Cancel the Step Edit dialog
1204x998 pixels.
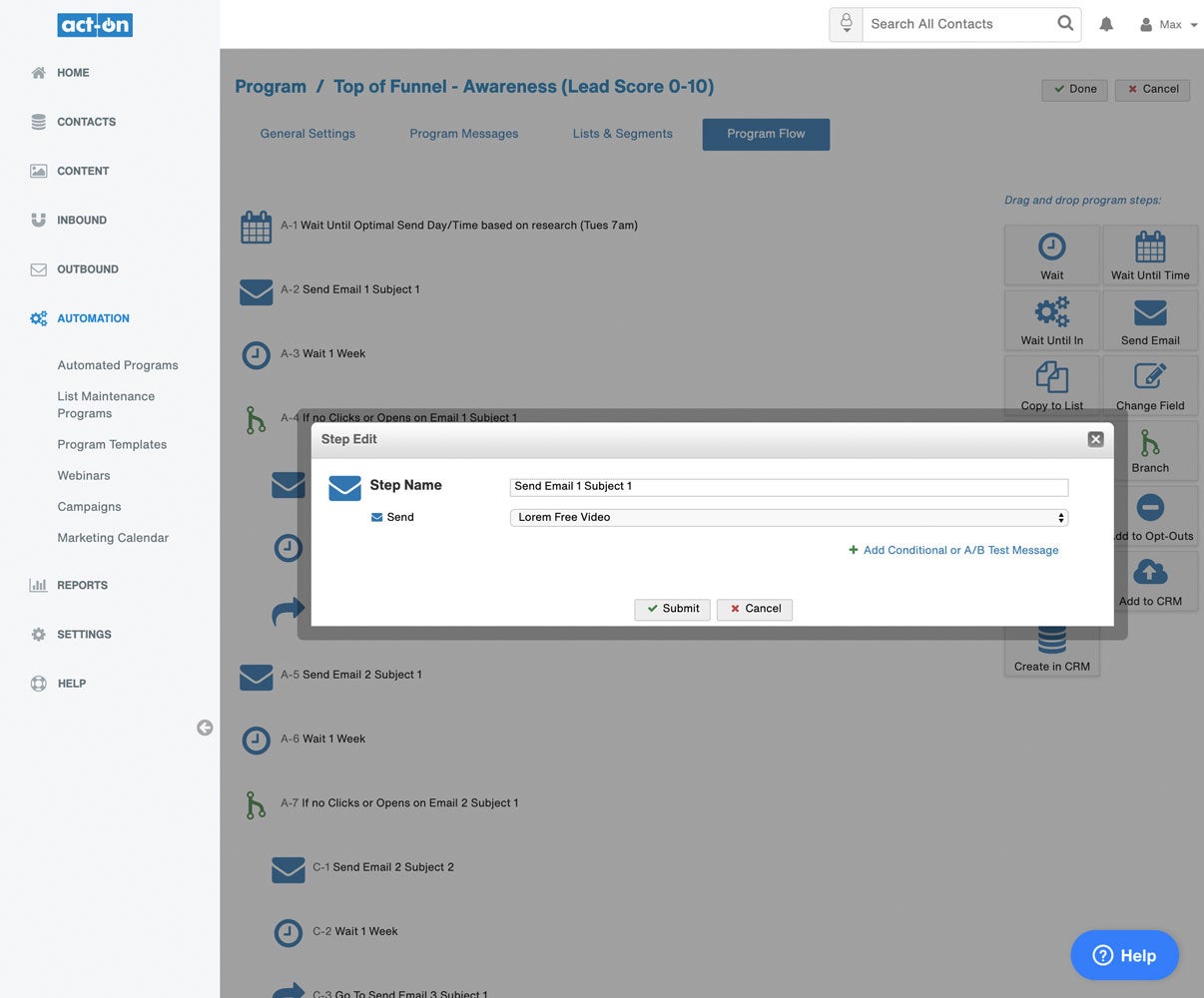pos(755,609)
